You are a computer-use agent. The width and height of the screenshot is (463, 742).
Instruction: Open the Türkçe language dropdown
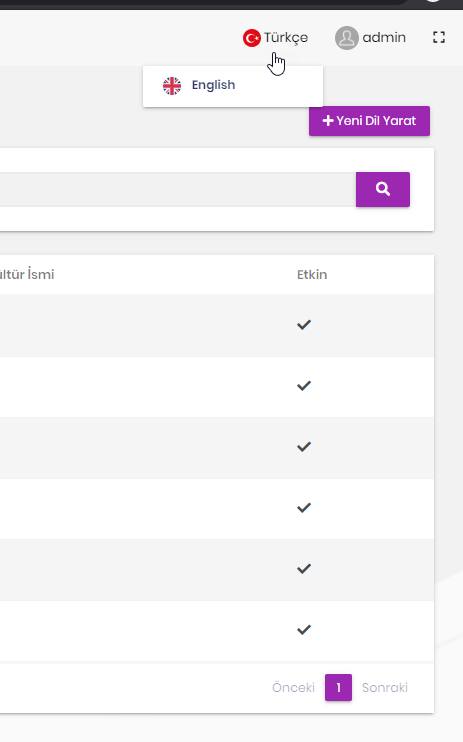coord(276,38)
